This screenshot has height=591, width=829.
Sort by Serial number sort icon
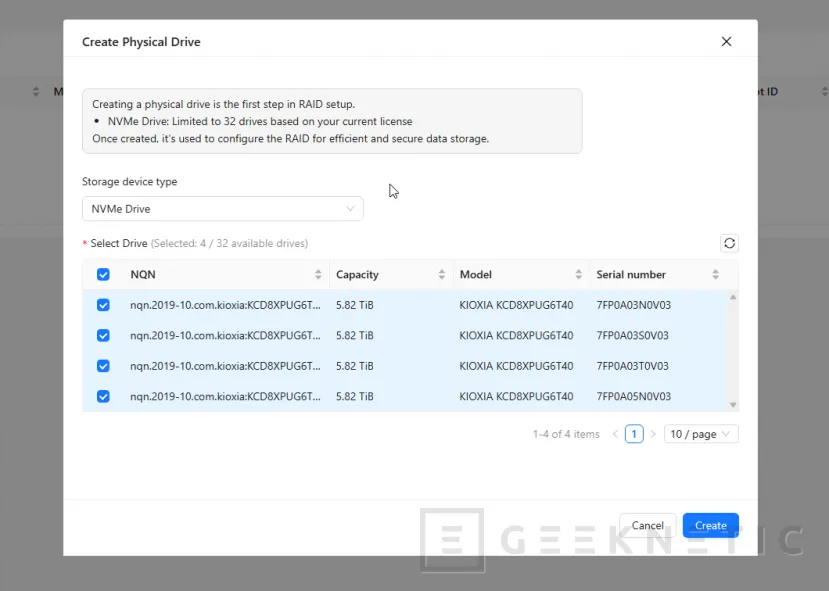point(715,275)
